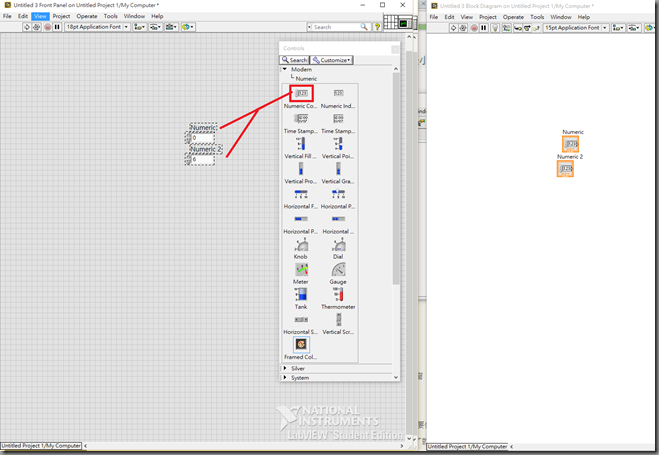Select Gauge control in palette

[x=338, y=270]
